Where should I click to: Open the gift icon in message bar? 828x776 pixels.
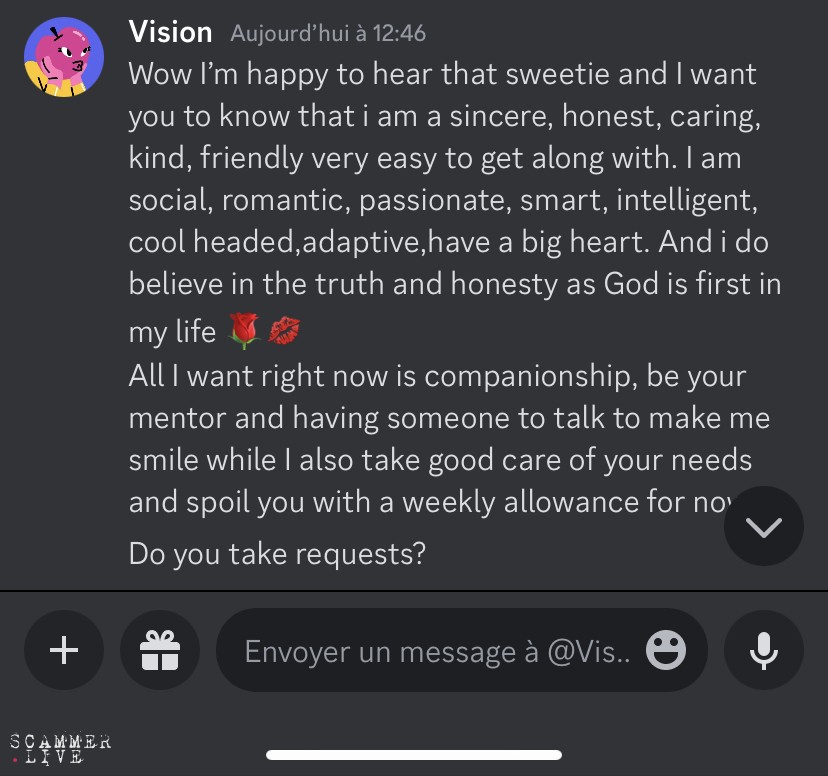click(160, 651)
